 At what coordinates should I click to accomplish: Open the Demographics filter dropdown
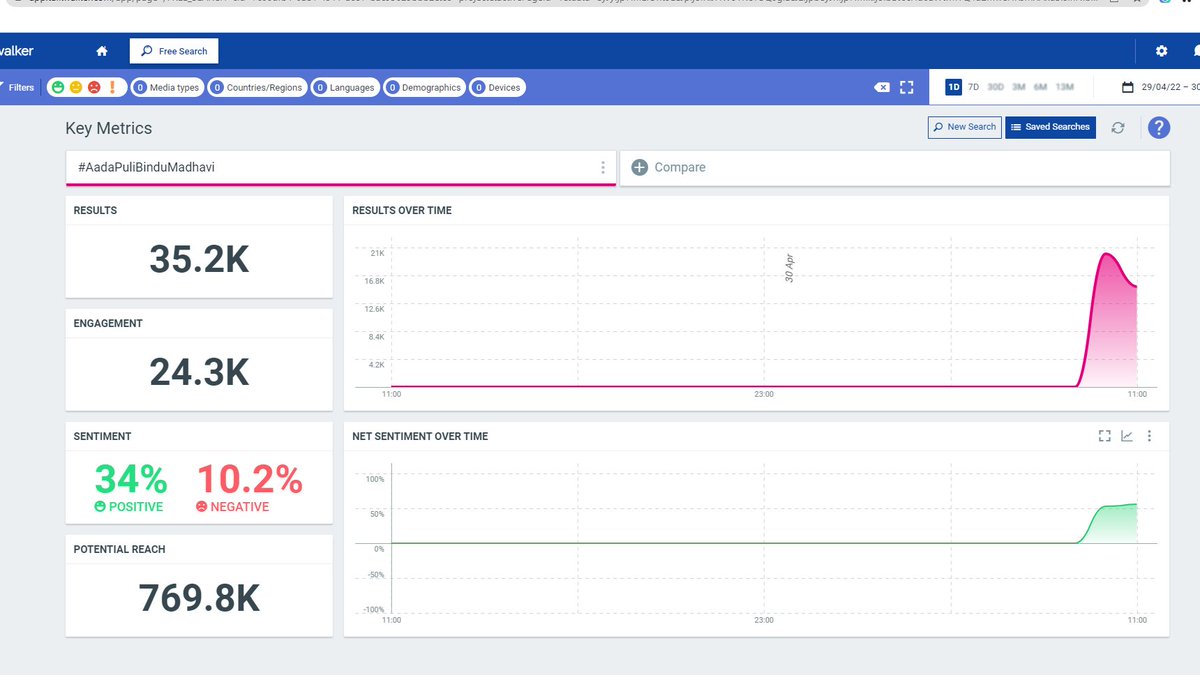point(424,87)
